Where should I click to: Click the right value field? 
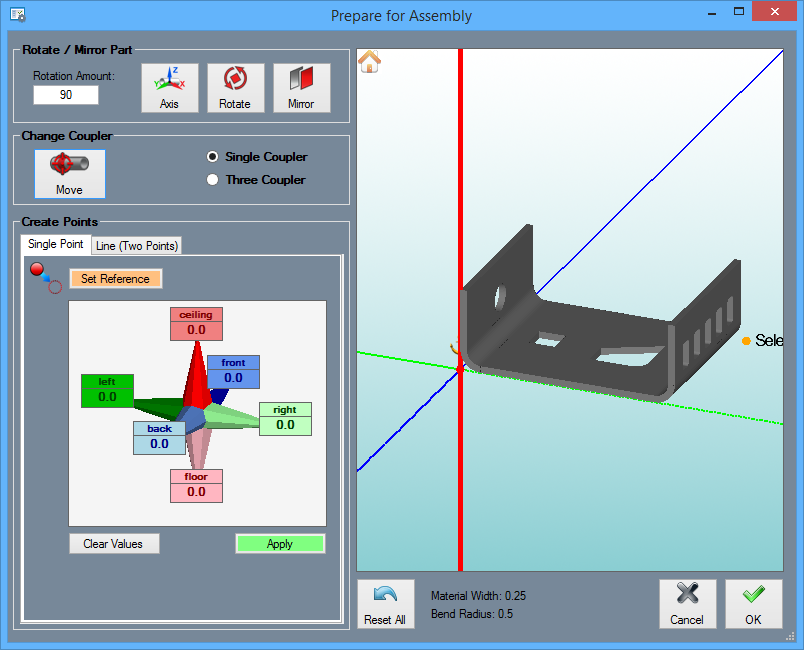285,425
